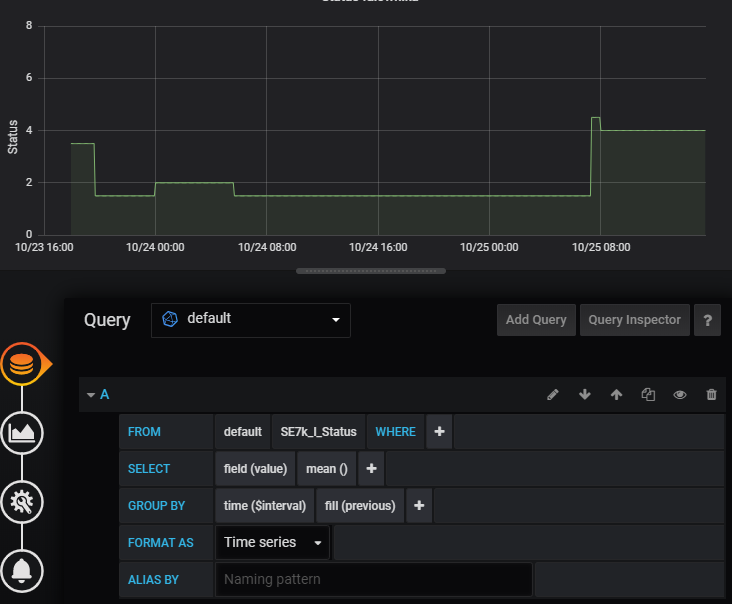Click the ALIAS BY label
The height and width of the screenshot is (604, 732).
tap(153, 579)
